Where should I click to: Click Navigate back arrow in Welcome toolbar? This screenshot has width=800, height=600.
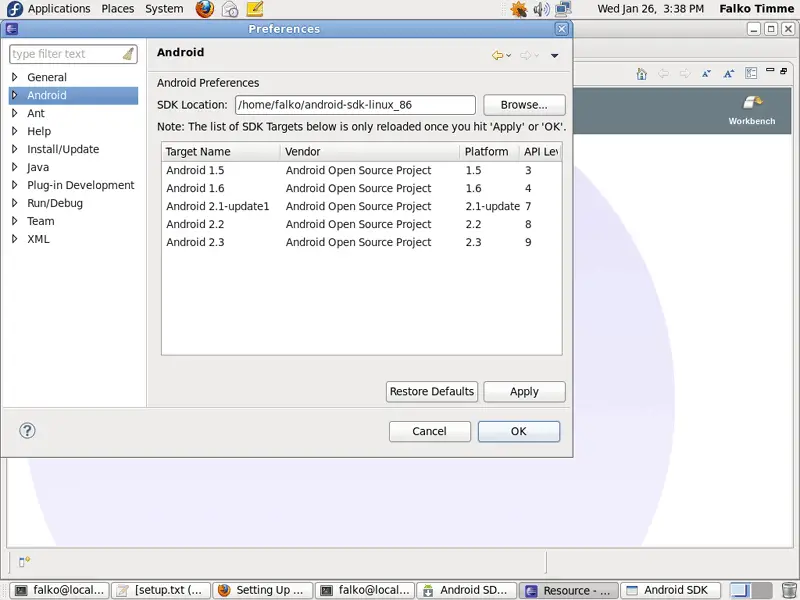tap(663, 74)
